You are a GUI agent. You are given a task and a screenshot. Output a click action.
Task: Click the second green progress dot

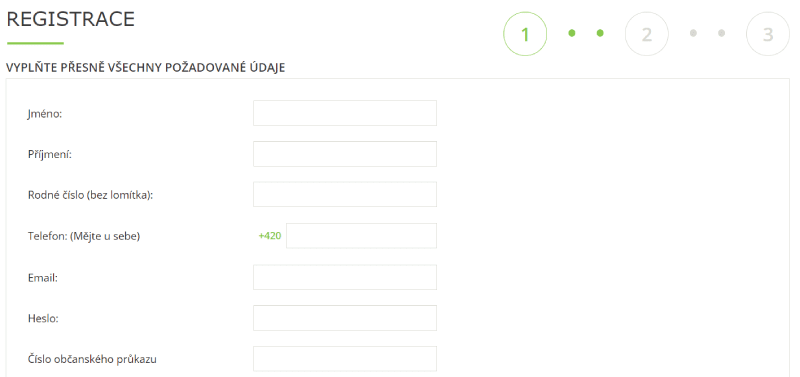[600, 33]
